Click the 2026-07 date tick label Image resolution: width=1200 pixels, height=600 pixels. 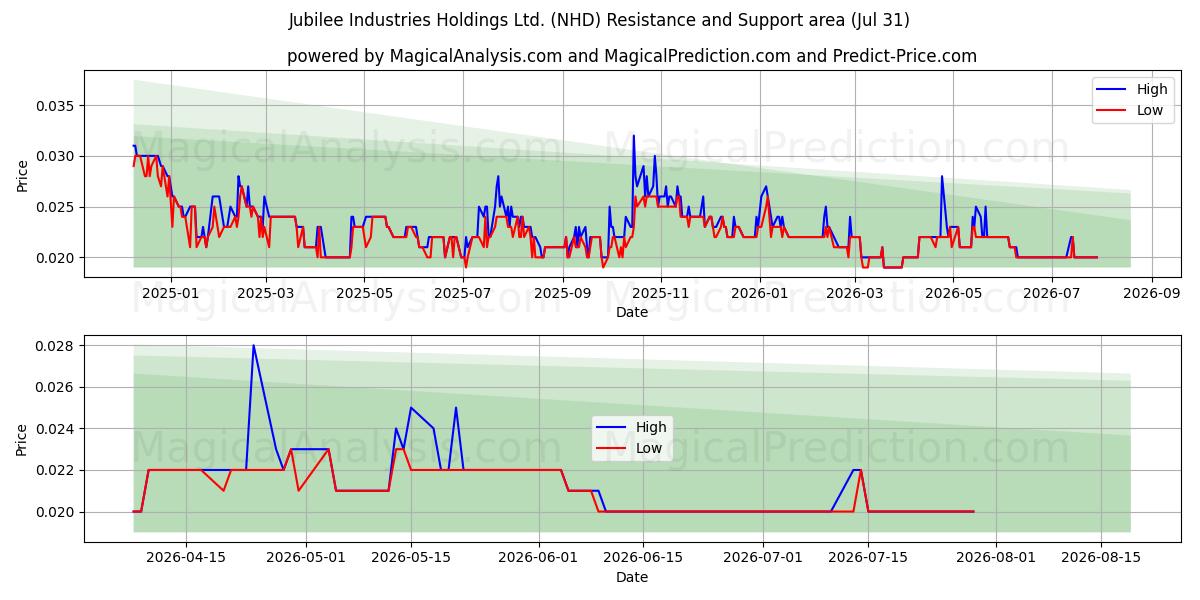pos(1050,293)
